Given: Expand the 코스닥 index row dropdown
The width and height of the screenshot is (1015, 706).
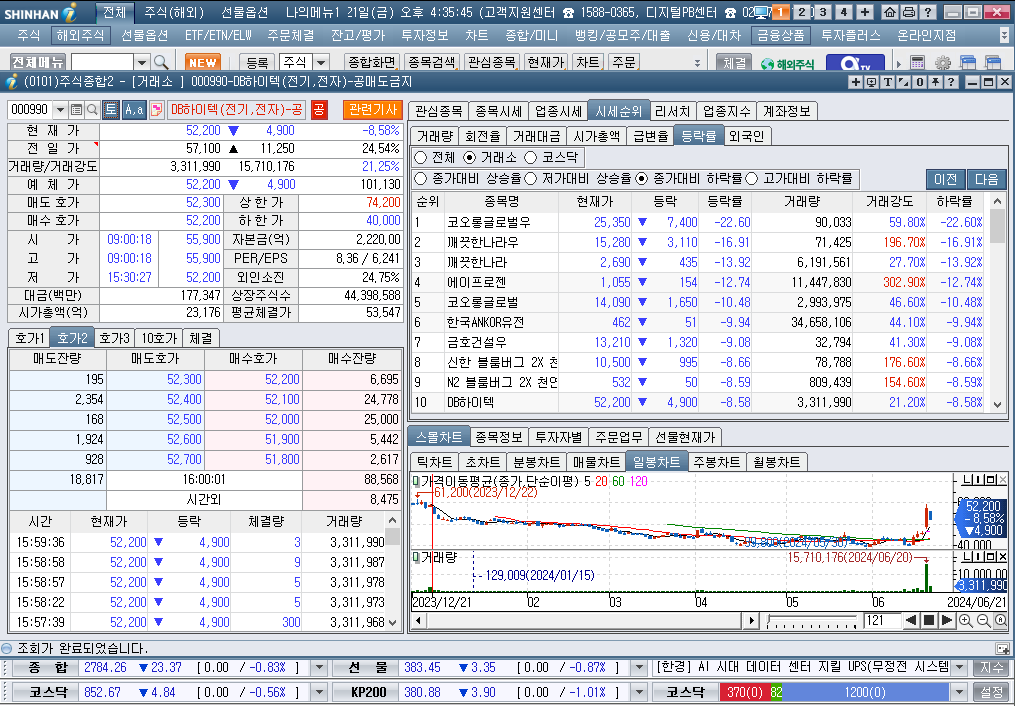Looking at the screenshot, I should 319,692.
